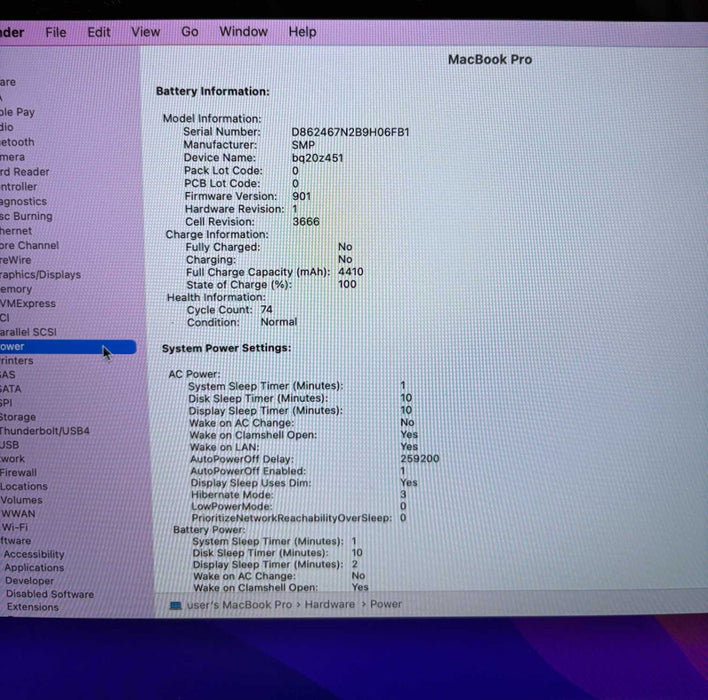Click Condition value Normal
Image resolution: width=708 pixels, height=700 pixels.
click(x=279, y=322)
